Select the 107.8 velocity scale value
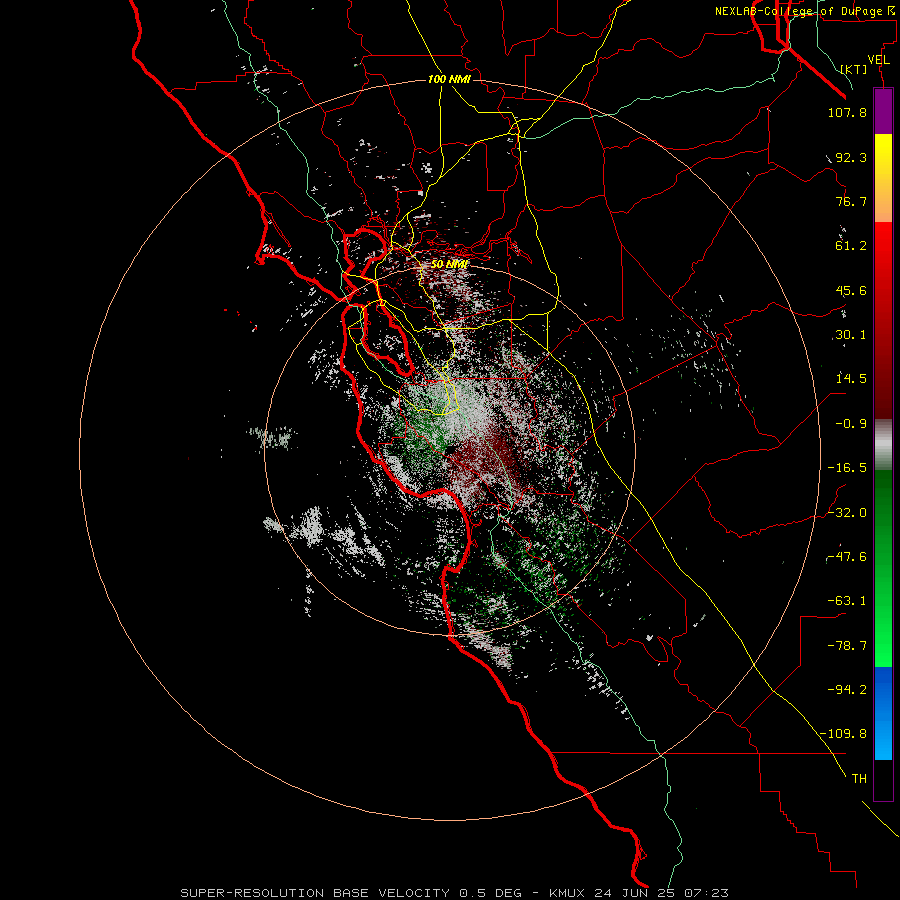This screenshot has width=900, height=900. 847,112
